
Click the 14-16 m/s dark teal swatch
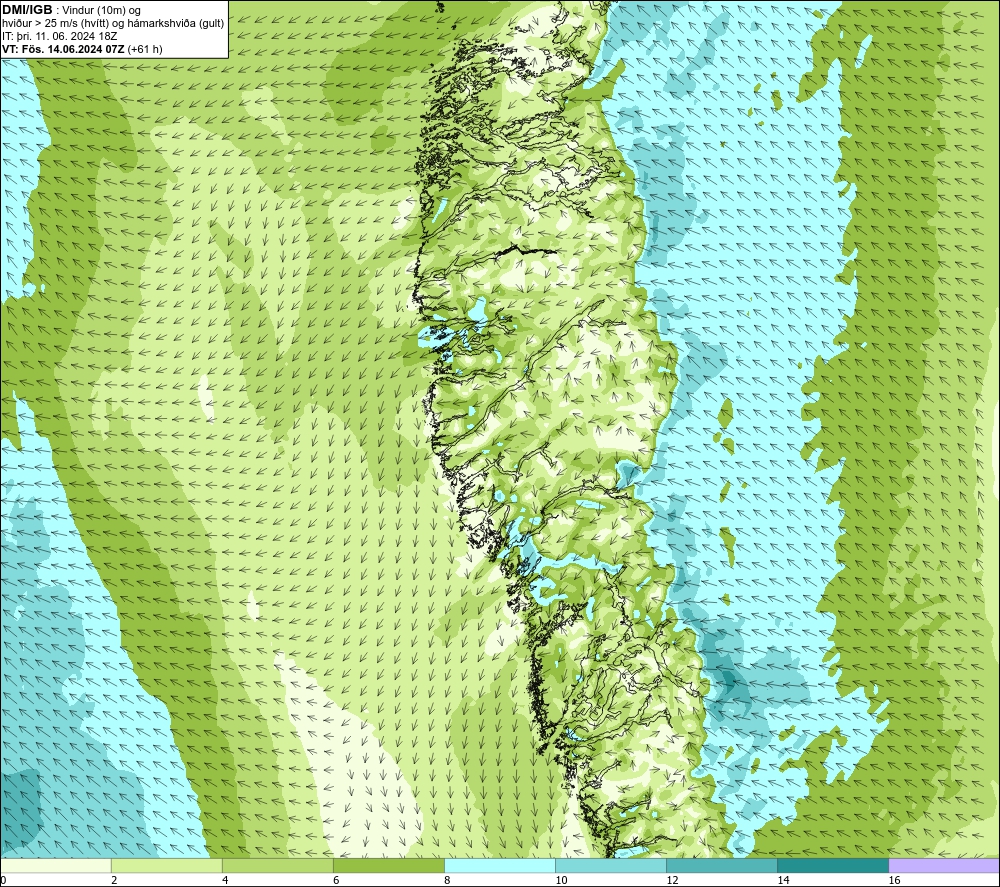[x=833, y=865]
